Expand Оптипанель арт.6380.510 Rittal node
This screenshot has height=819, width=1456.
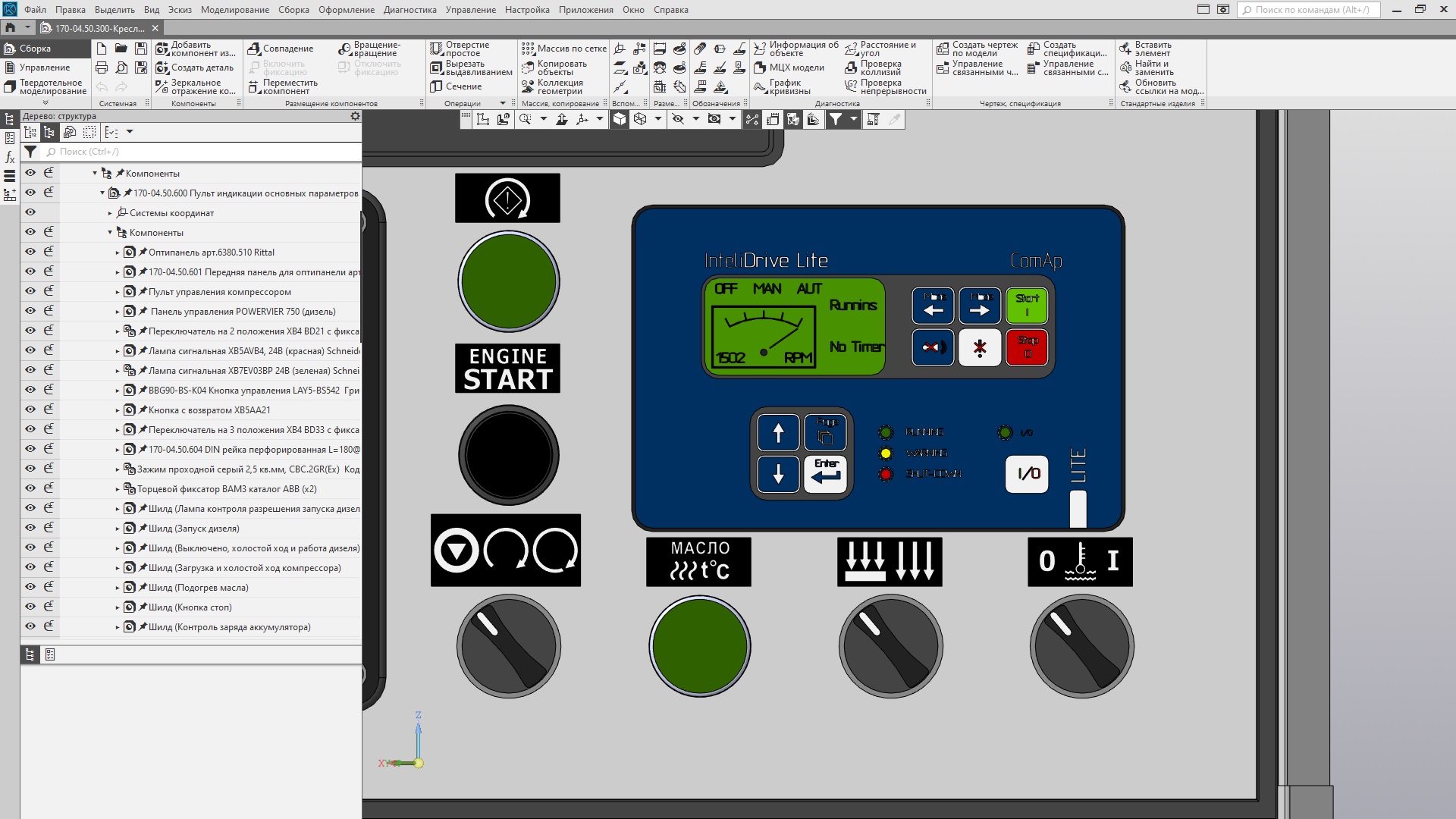[x=118, y=253]
